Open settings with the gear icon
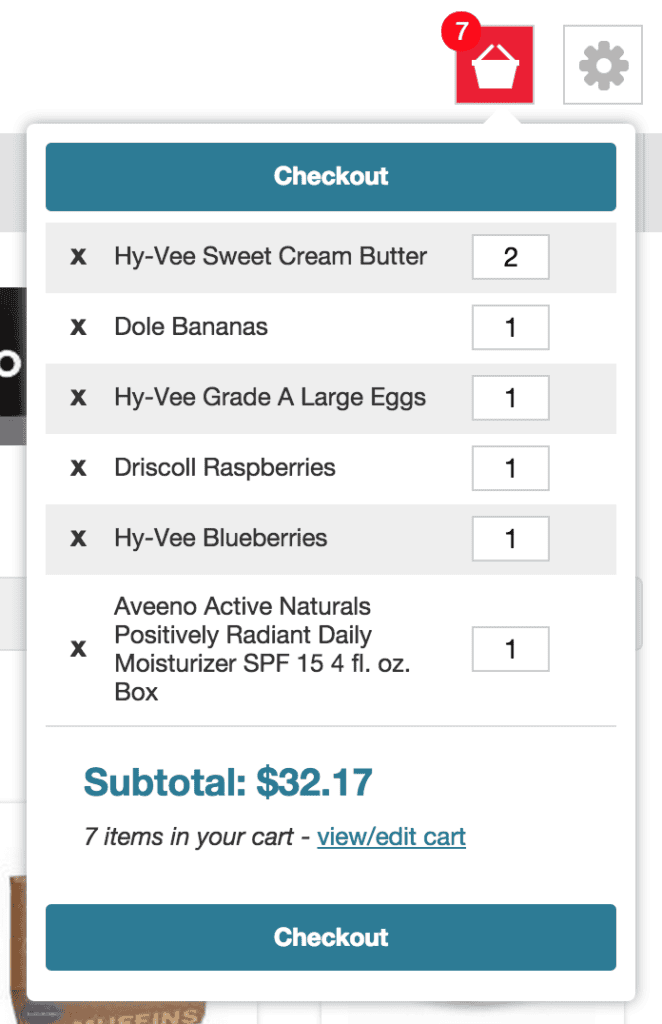 [x=603, y=65]
